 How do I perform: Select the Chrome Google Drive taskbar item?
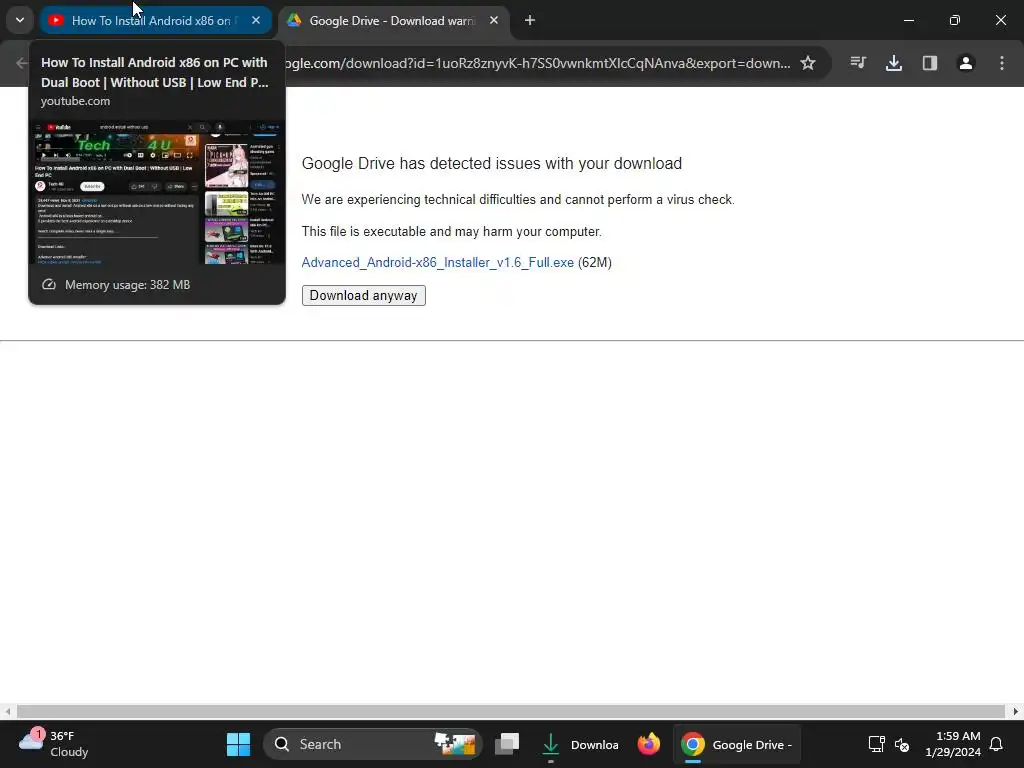pos(737,744)
